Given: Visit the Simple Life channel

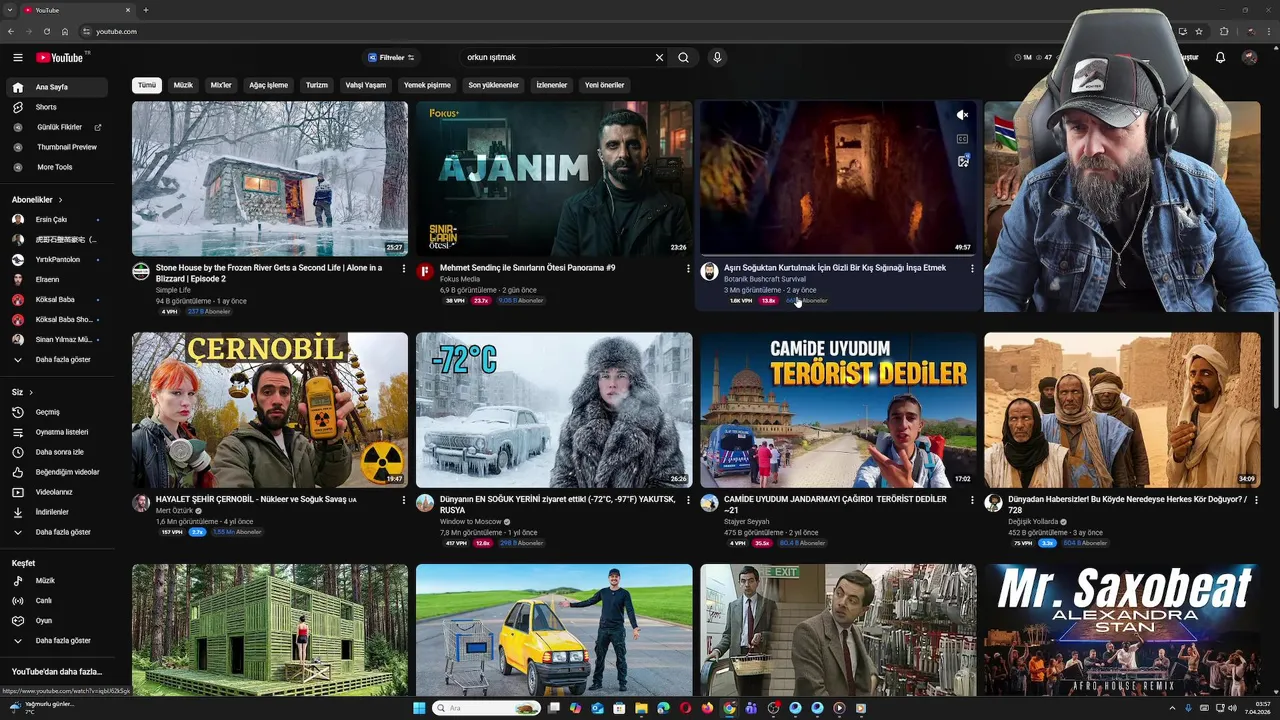Looking at the screenshot, I should point(173,290).
